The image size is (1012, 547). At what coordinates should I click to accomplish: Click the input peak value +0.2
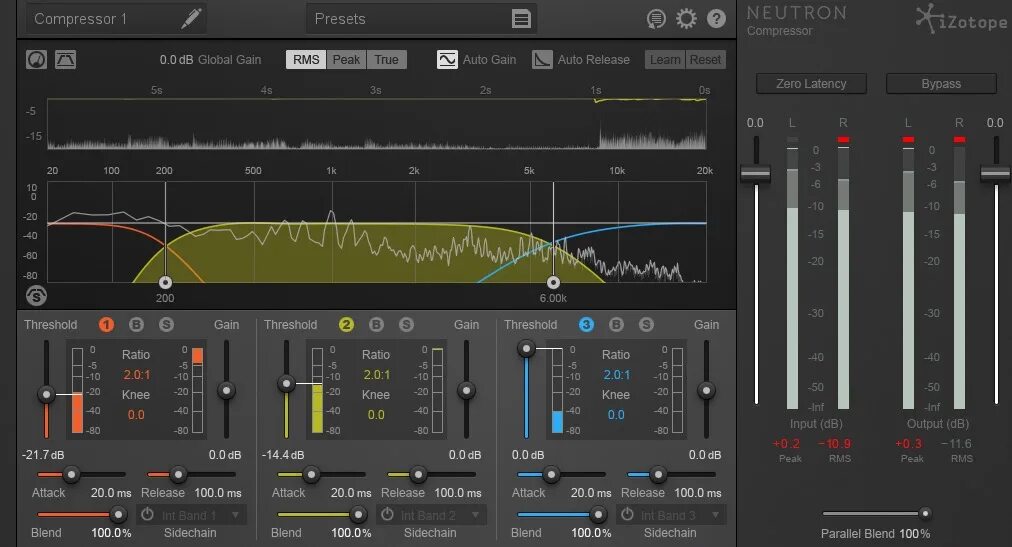pyautogui.click(x=786, y=444)
